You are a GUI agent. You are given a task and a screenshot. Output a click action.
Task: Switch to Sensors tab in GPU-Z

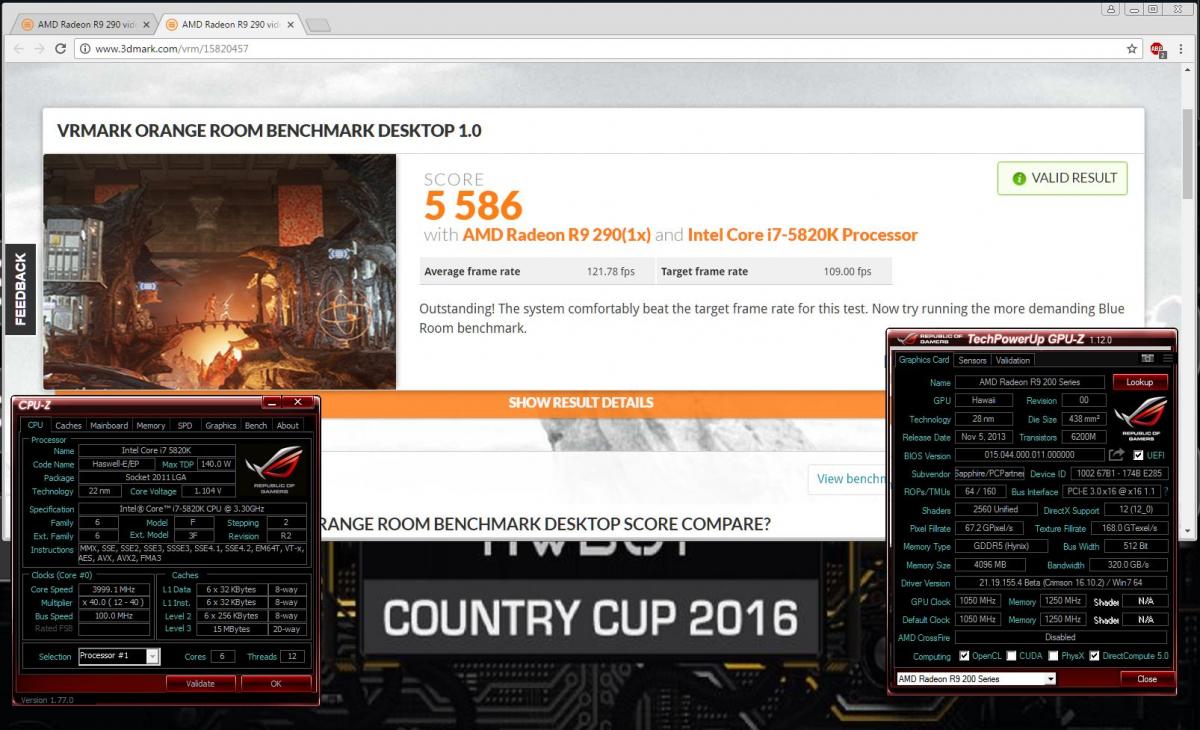tap(972, 360)
